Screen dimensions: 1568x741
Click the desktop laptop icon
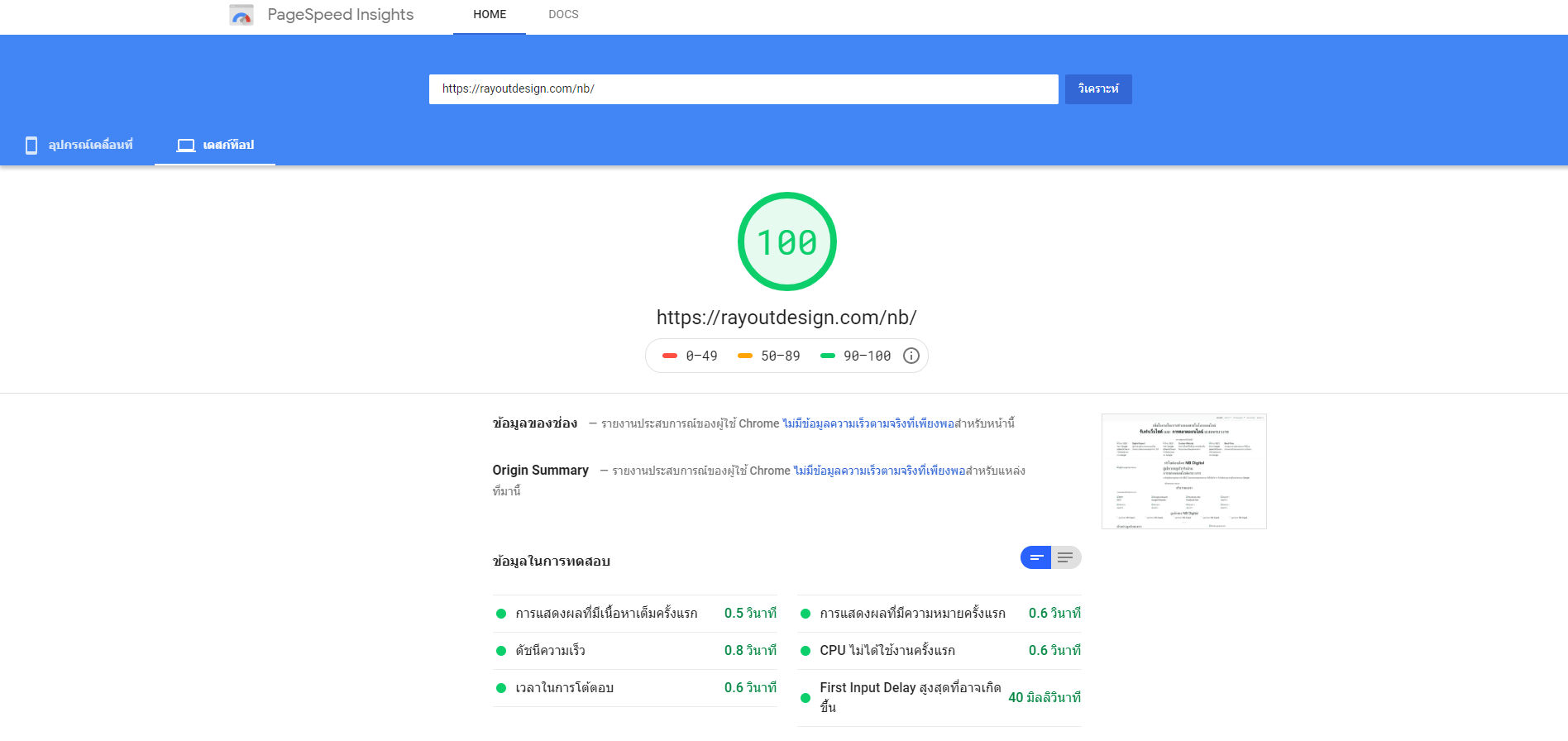pos(186,146)
